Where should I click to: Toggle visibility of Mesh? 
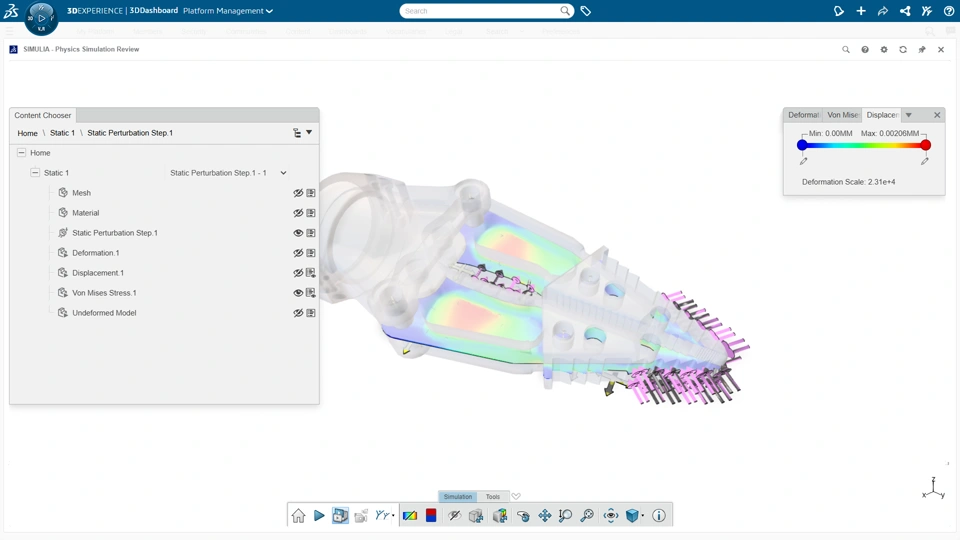[x=298, y=193]
